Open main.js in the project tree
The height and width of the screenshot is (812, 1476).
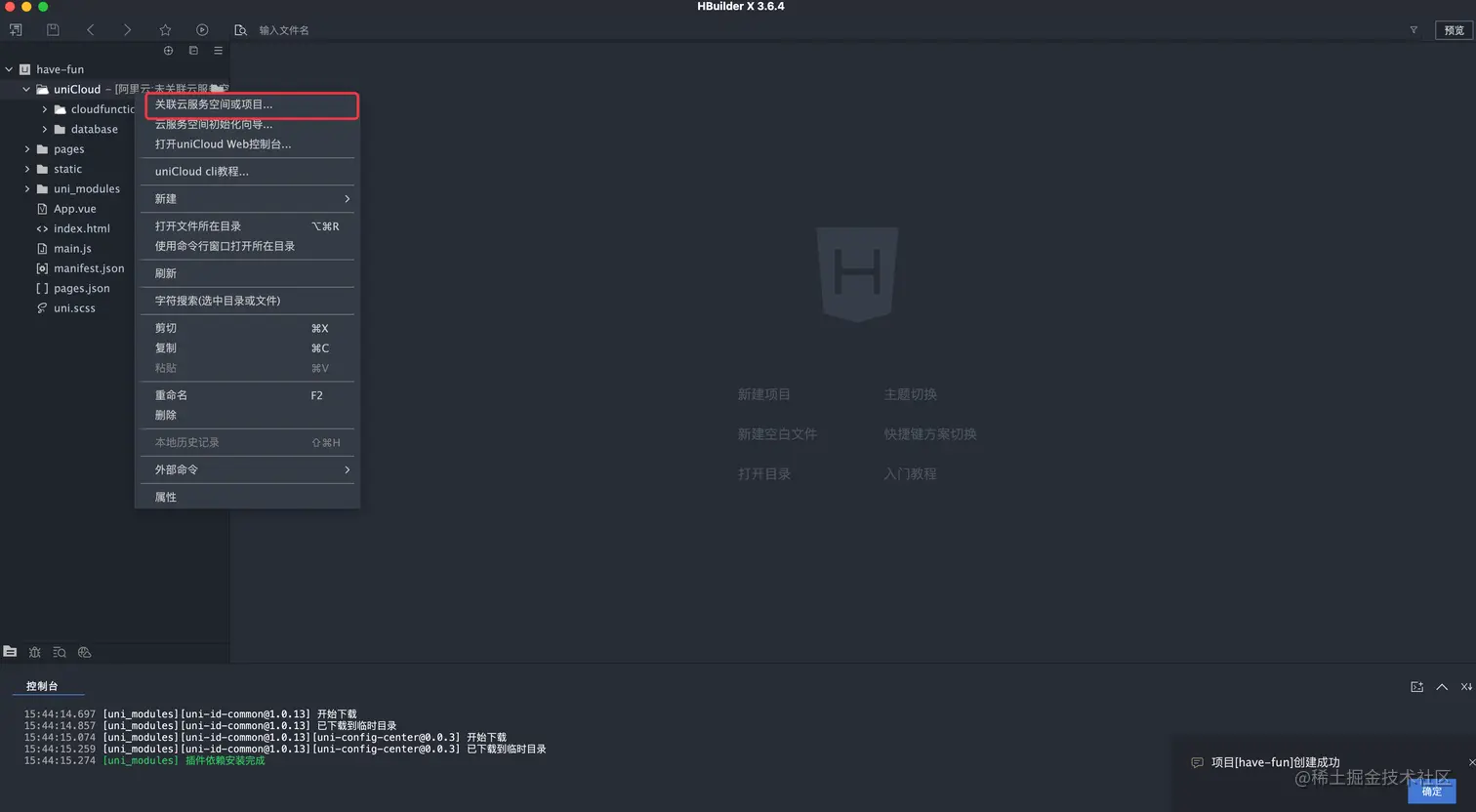click(x=72, y=249)
